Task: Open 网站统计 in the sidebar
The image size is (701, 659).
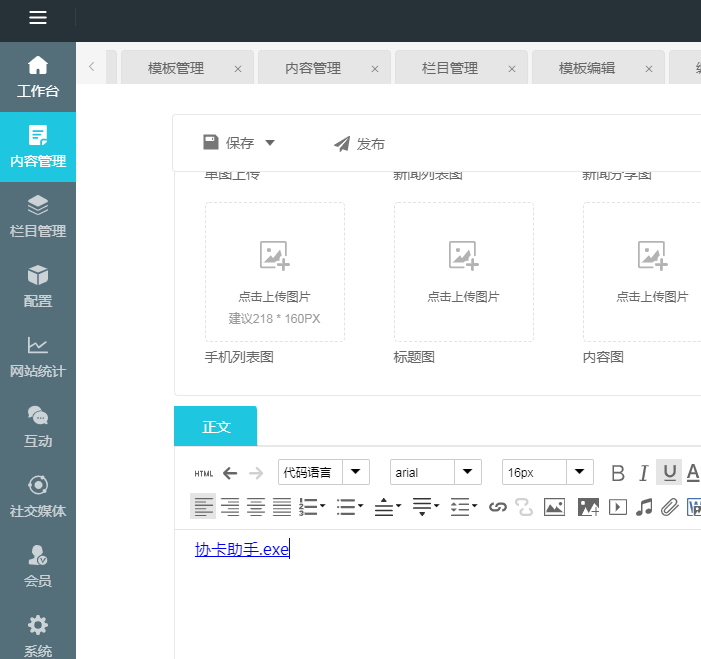Action: (x=38, y=357)
